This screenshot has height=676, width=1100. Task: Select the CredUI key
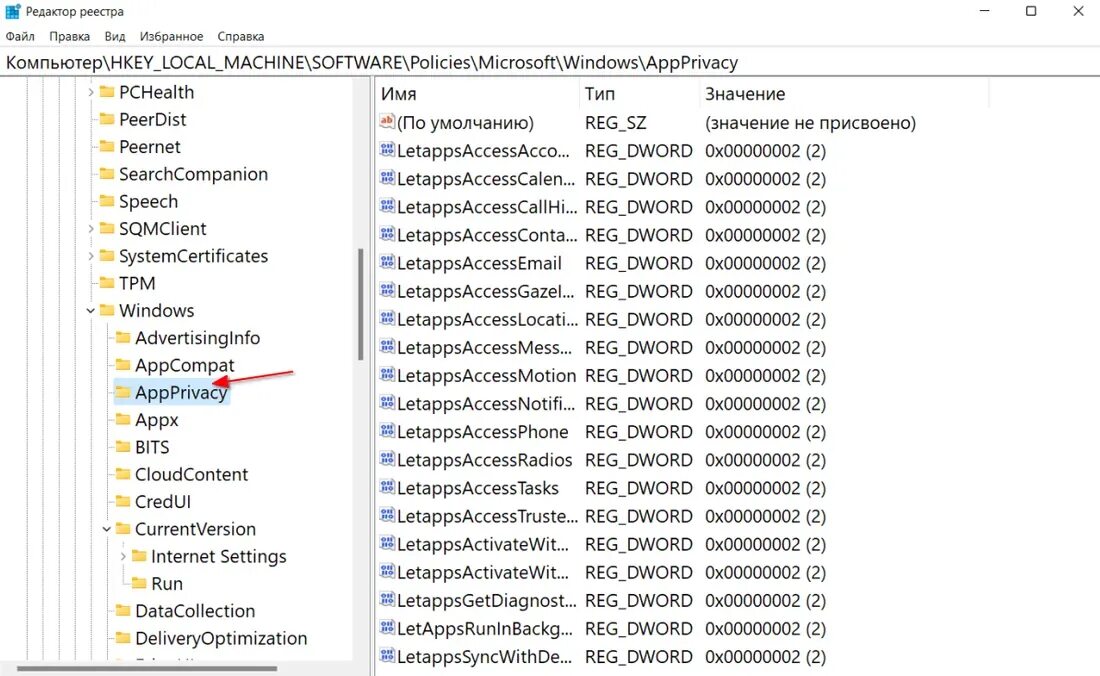[163, 502]
